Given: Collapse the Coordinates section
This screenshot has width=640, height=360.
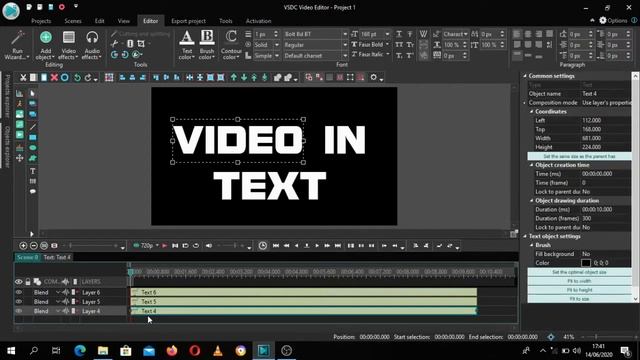Looking at the screenshot, I should (531, 111).
